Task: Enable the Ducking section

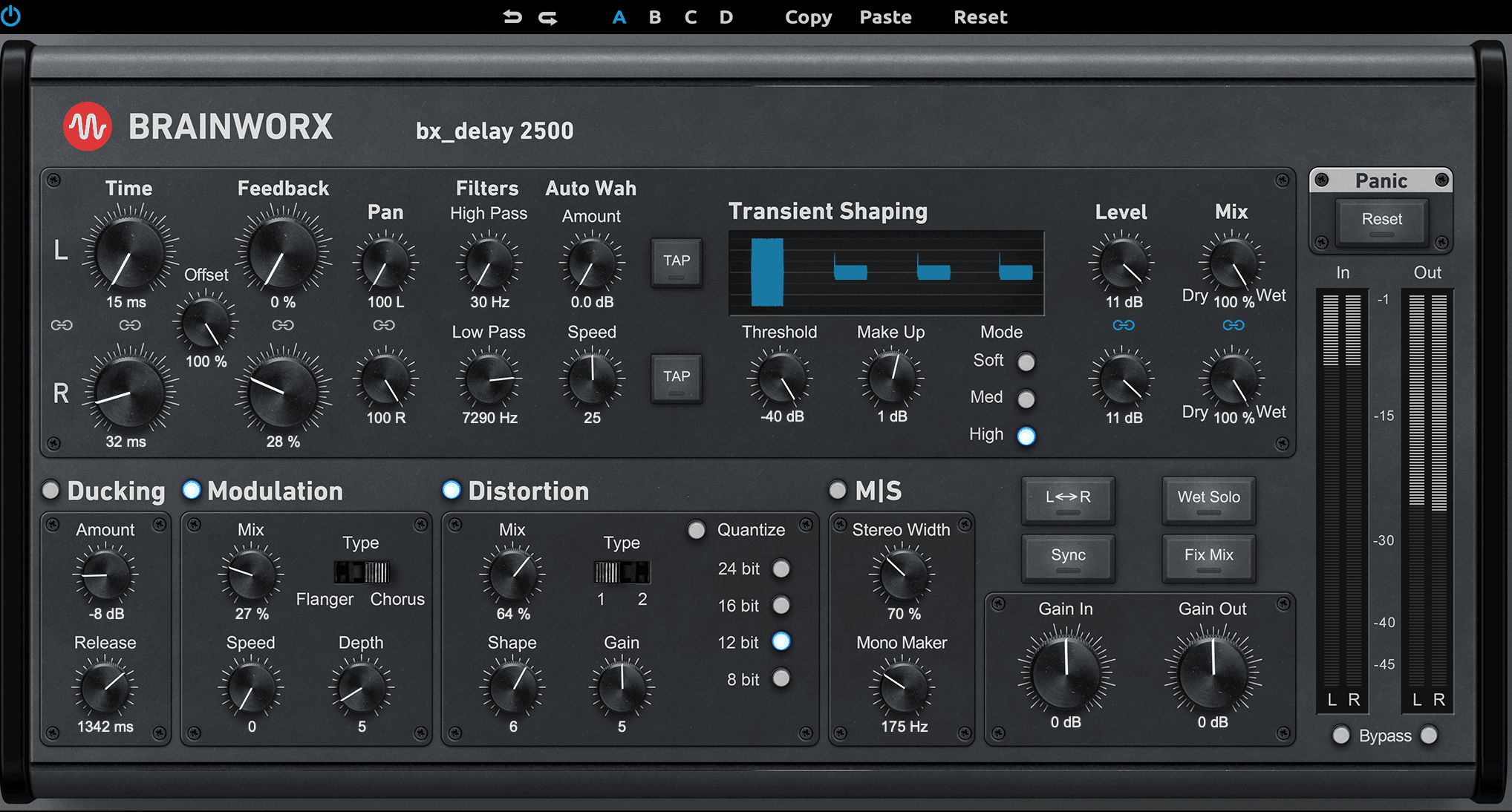Action: coord(50,490)
